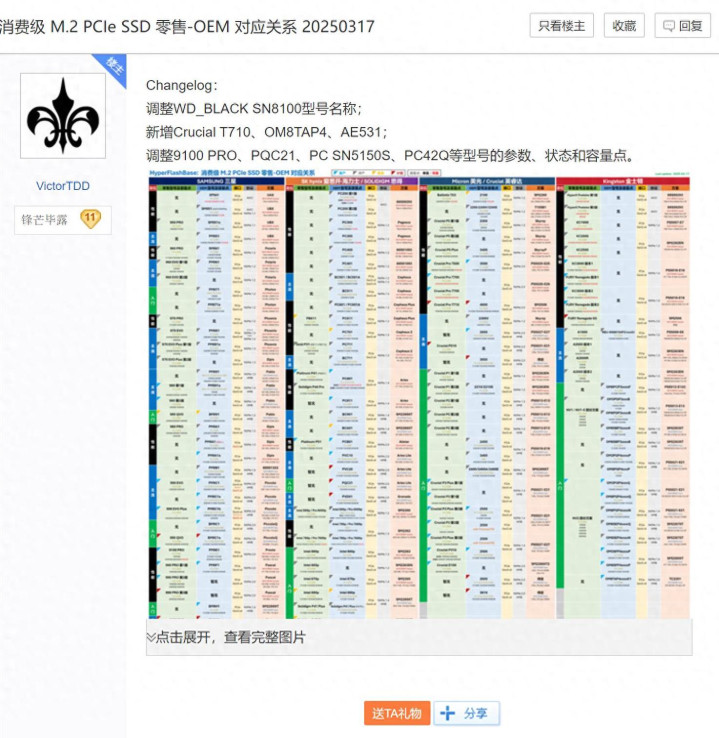719x738 pixels.
Task: Click the 回复 button
Action: pyautogui.click(x=682, y=25)
